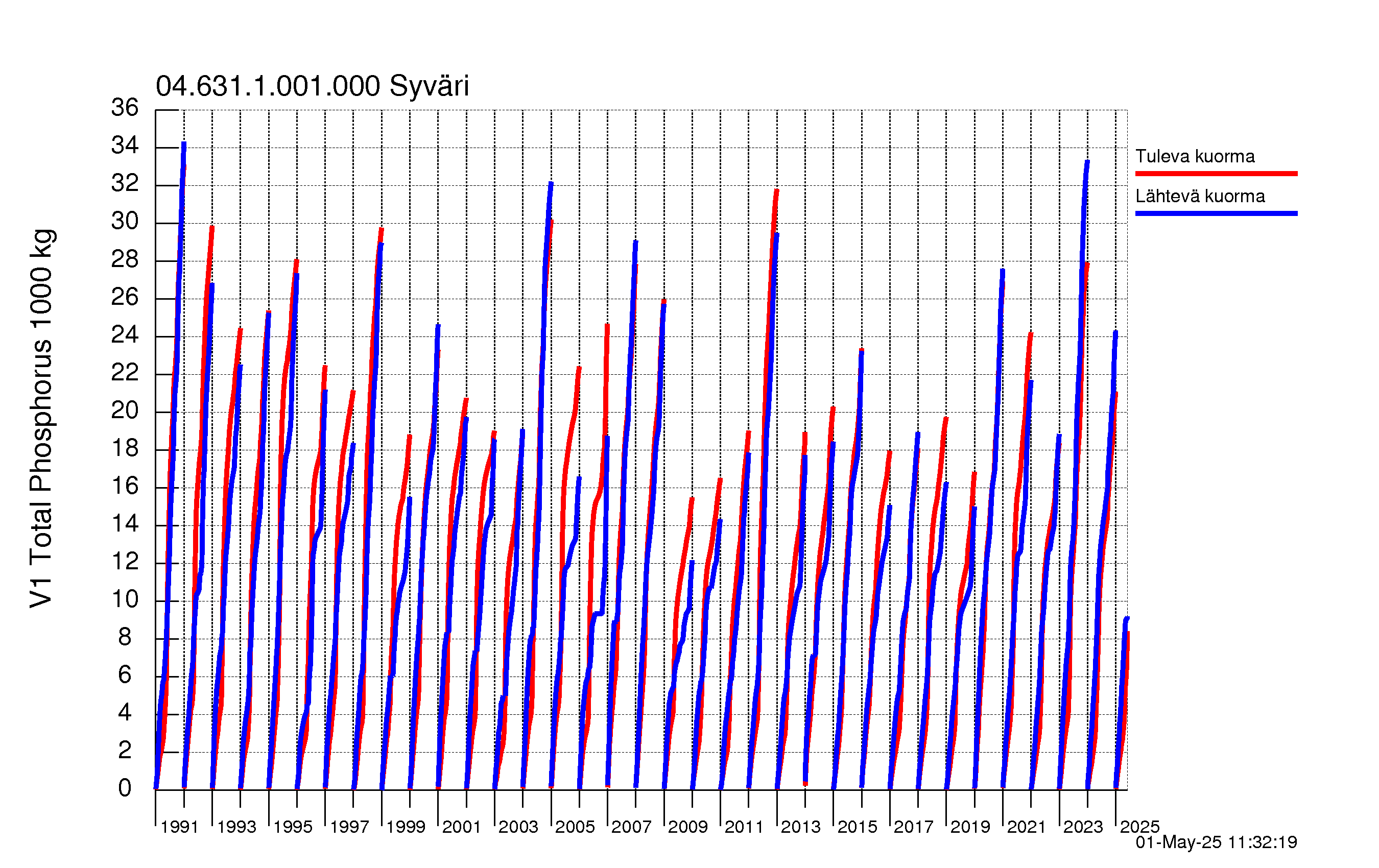Screen dimensions: 1379x868
Task: Click the chart title '04.631.1.001.000 Syväri'
Action: pyautogui.click(x=312, y=87)
